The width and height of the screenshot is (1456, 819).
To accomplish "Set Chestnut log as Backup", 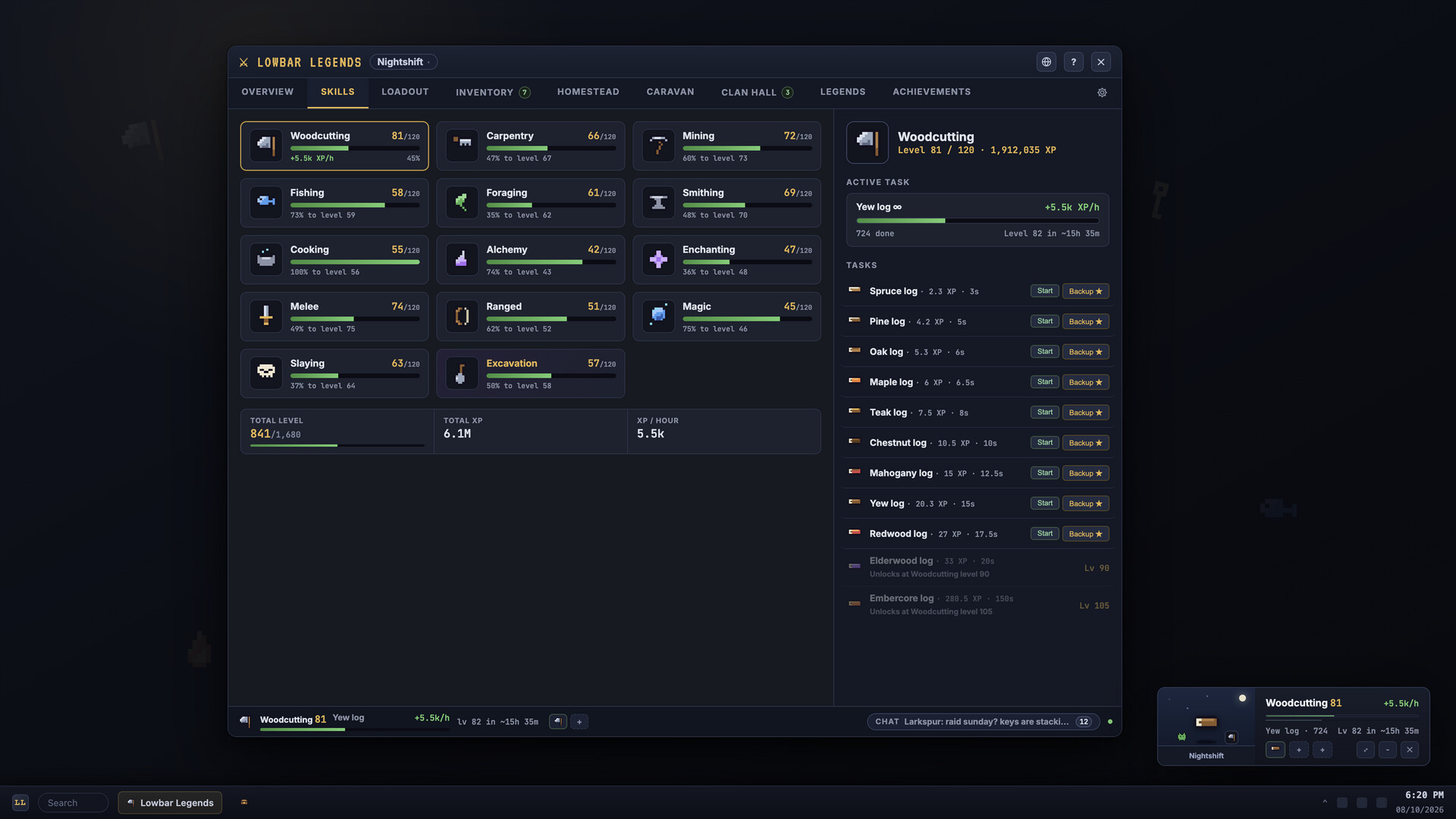I will (x=1086, y=443).
